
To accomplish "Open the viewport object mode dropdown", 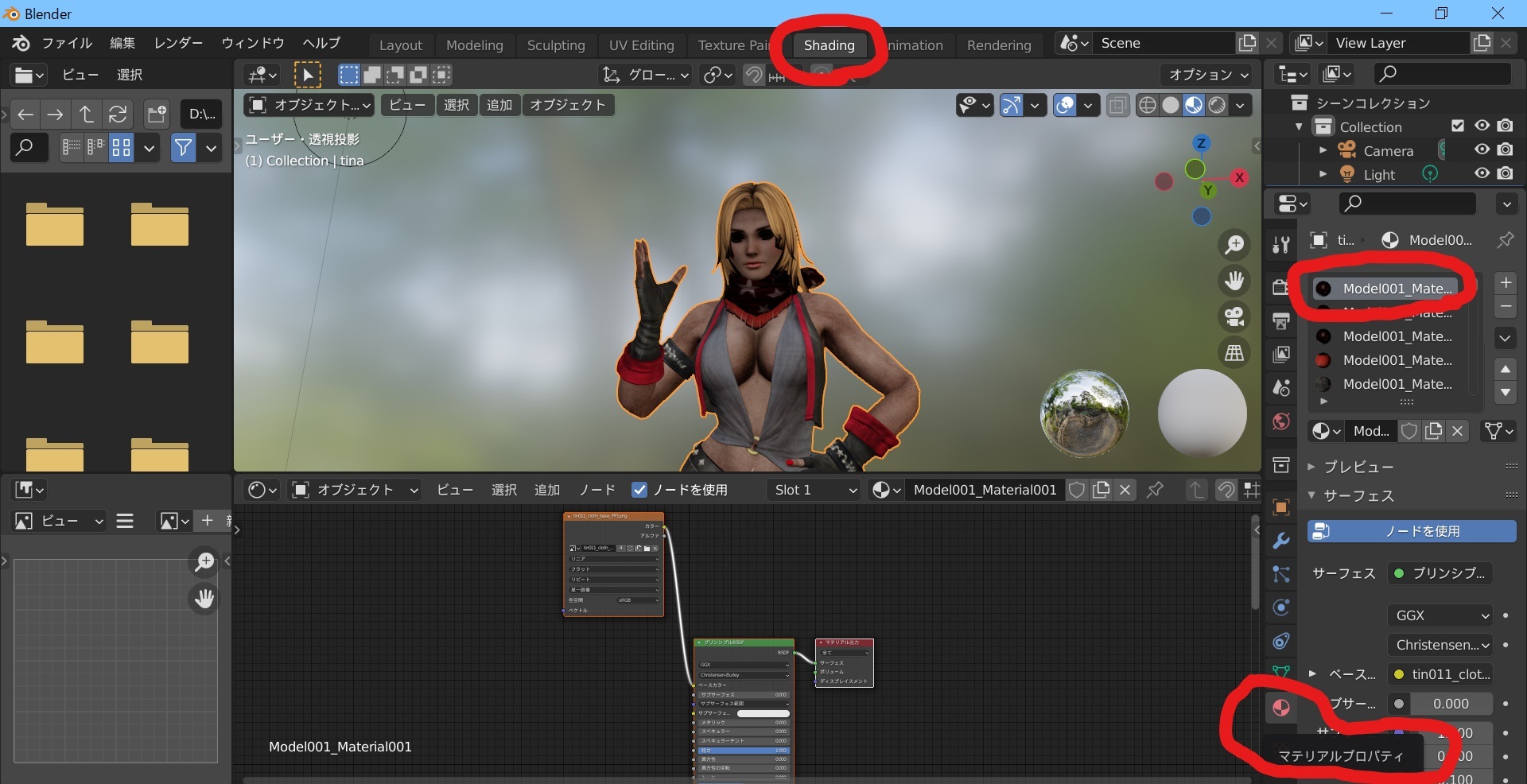I will coord(309,105).
